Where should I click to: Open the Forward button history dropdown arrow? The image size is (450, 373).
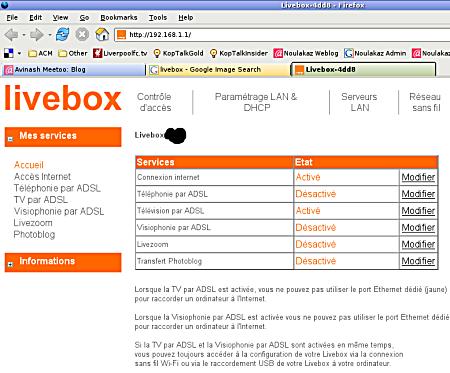point(49,35)
